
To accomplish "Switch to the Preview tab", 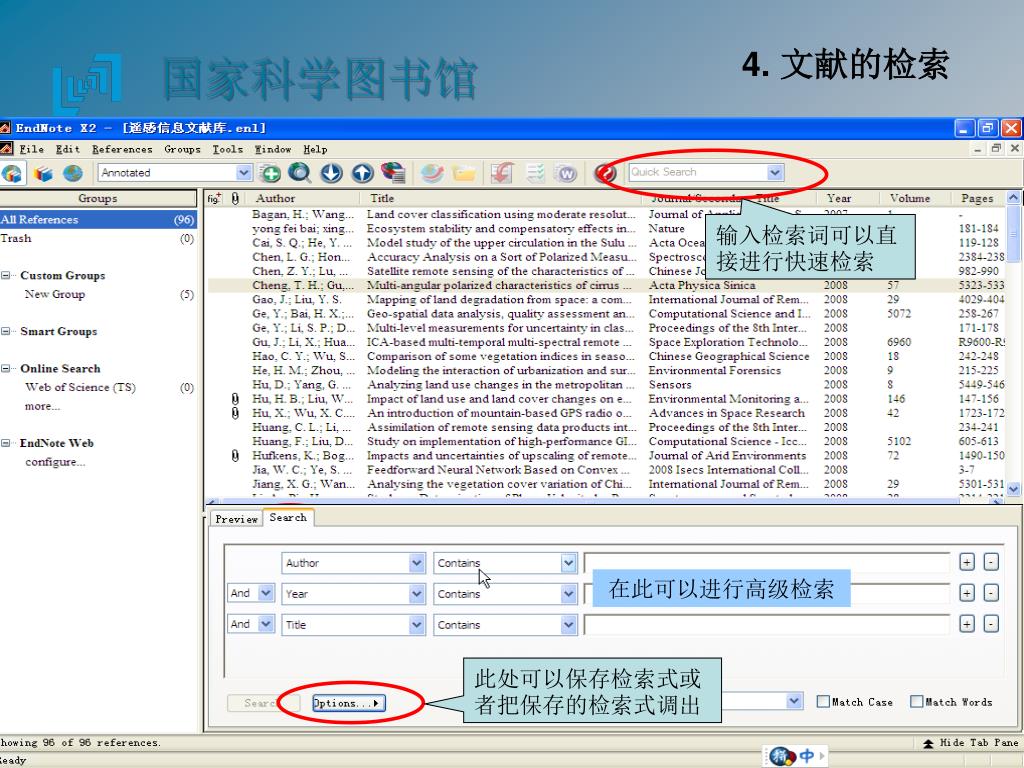I will point(236,519).
